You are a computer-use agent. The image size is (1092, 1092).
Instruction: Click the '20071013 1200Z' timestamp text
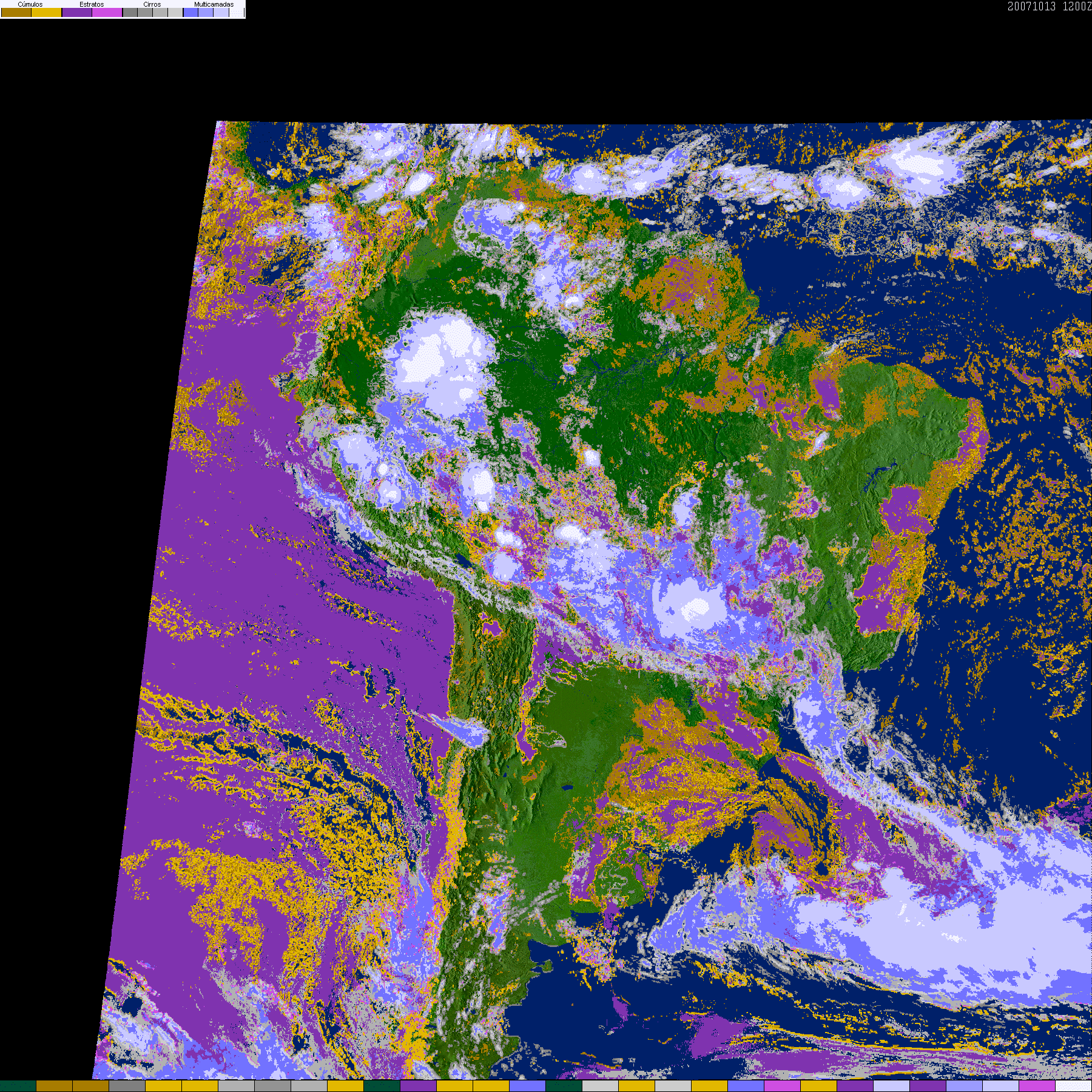point(1050,6)
